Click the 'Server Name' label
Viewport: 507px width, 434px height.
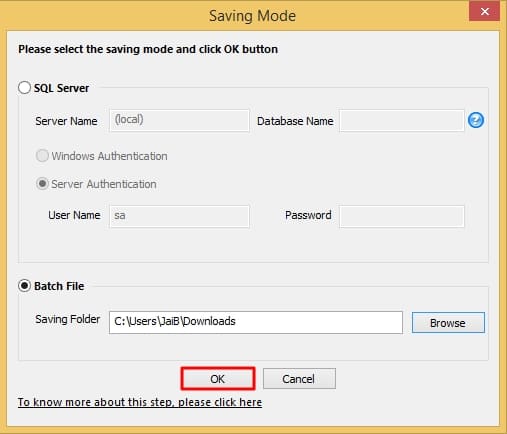[66, 121]
